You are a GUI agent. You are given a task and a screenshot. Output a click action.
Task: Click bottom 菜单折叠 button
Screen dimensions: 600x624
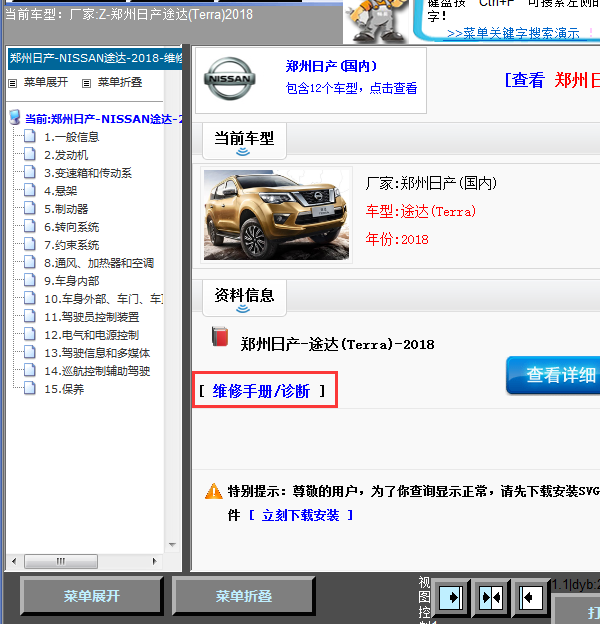point(244,595)
